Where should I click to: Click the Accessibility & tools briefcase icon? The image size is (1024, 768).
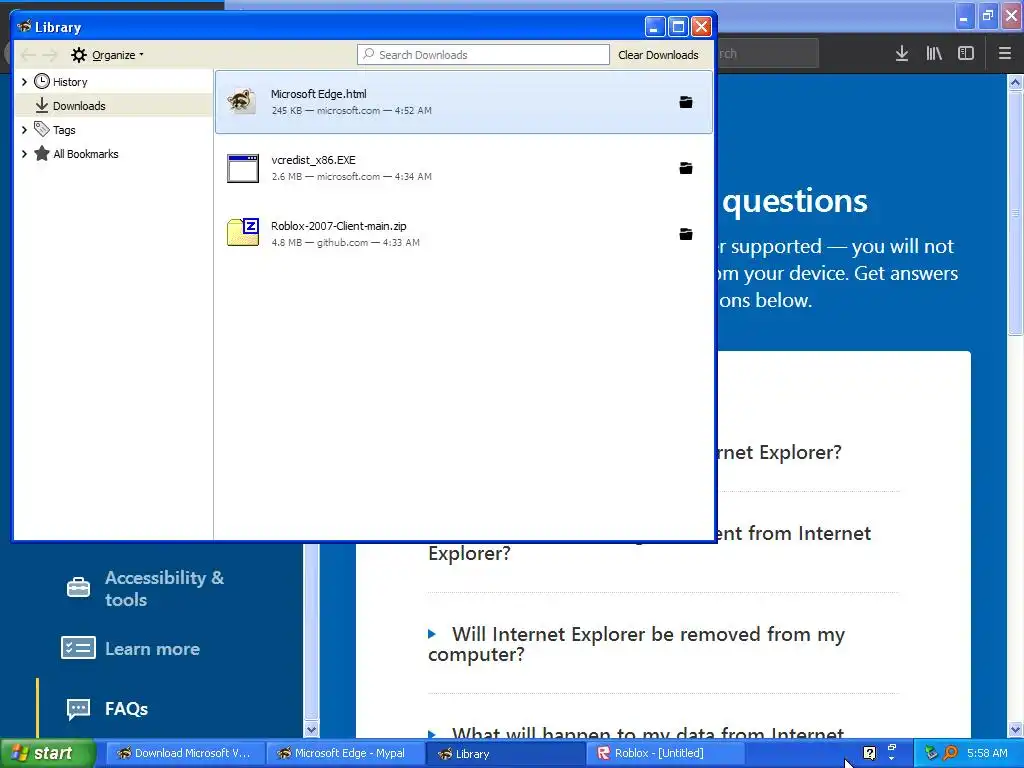(x=78, y=587)
